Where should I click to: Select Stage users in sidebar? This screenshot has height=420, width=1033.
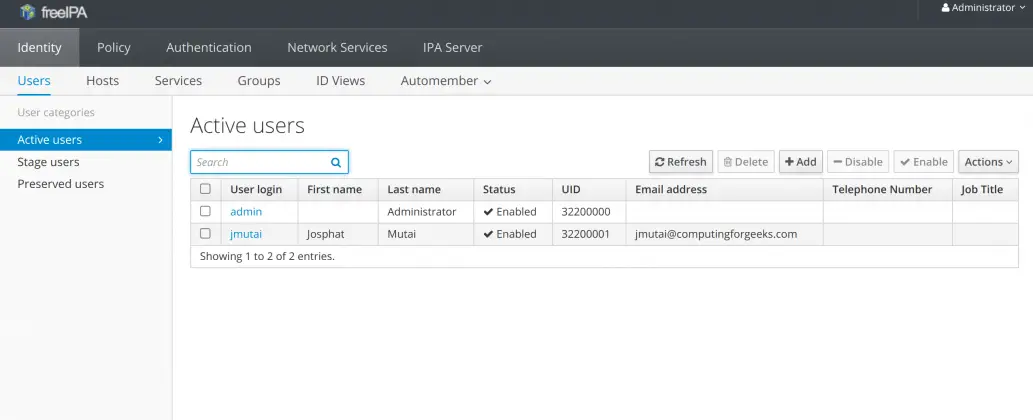48,162
